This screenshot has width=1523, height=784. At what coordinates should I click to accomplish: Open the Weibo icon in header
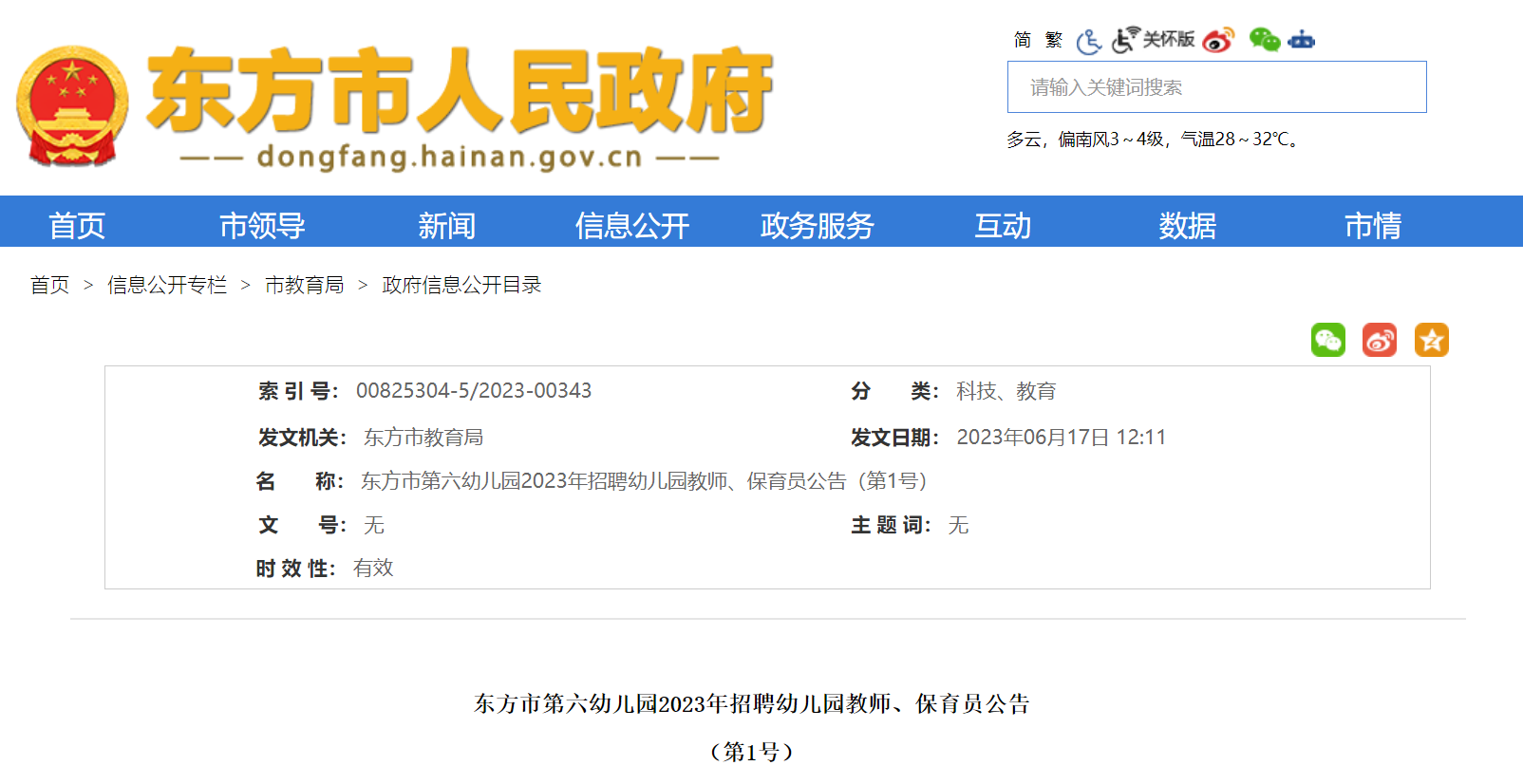coord(1218,40)
